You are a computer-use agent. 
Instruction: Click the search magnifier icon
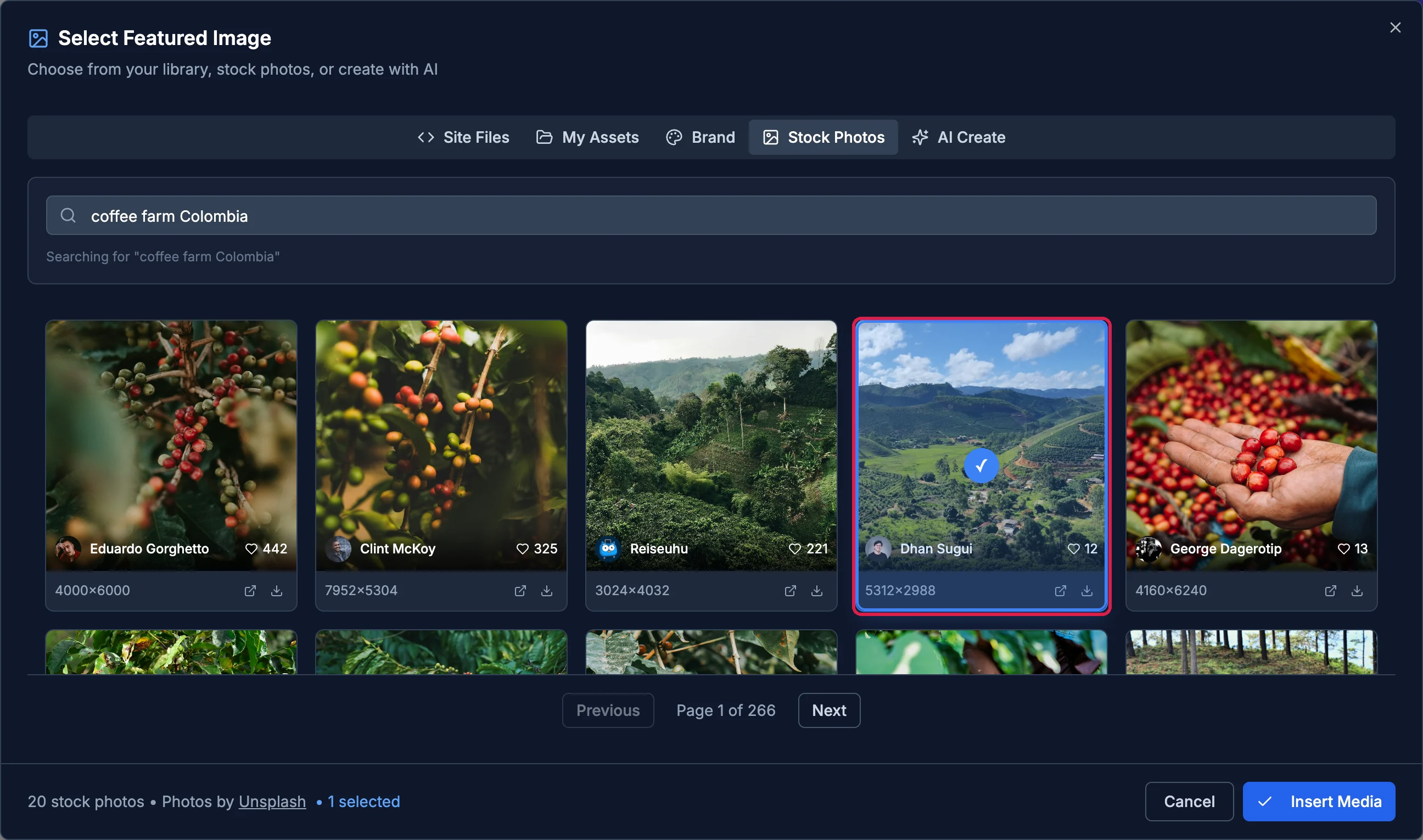point(68,215)
